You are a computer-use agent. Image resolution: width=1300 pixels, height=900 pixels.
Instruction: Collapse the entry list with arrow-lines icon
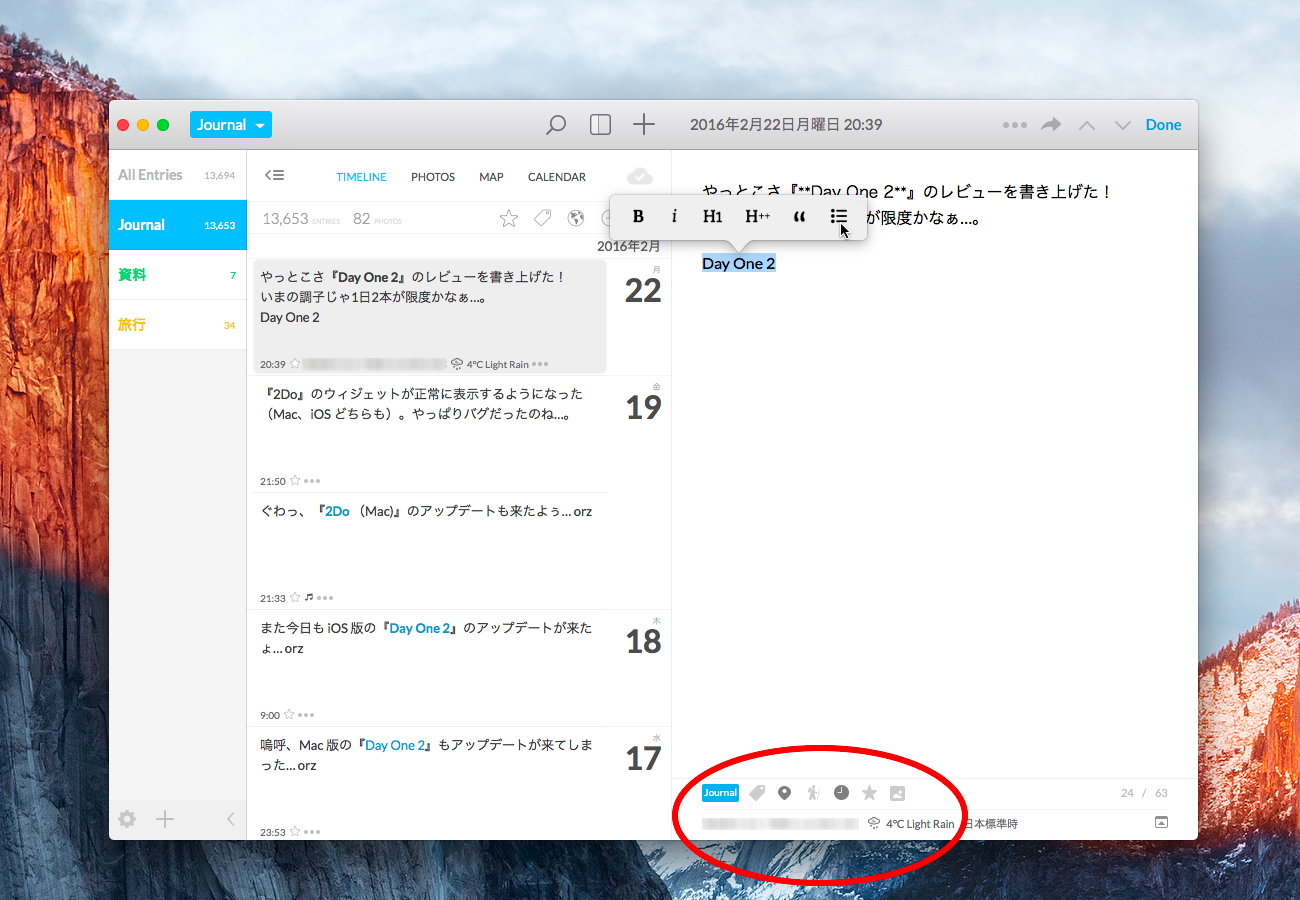tap(274, 176)
